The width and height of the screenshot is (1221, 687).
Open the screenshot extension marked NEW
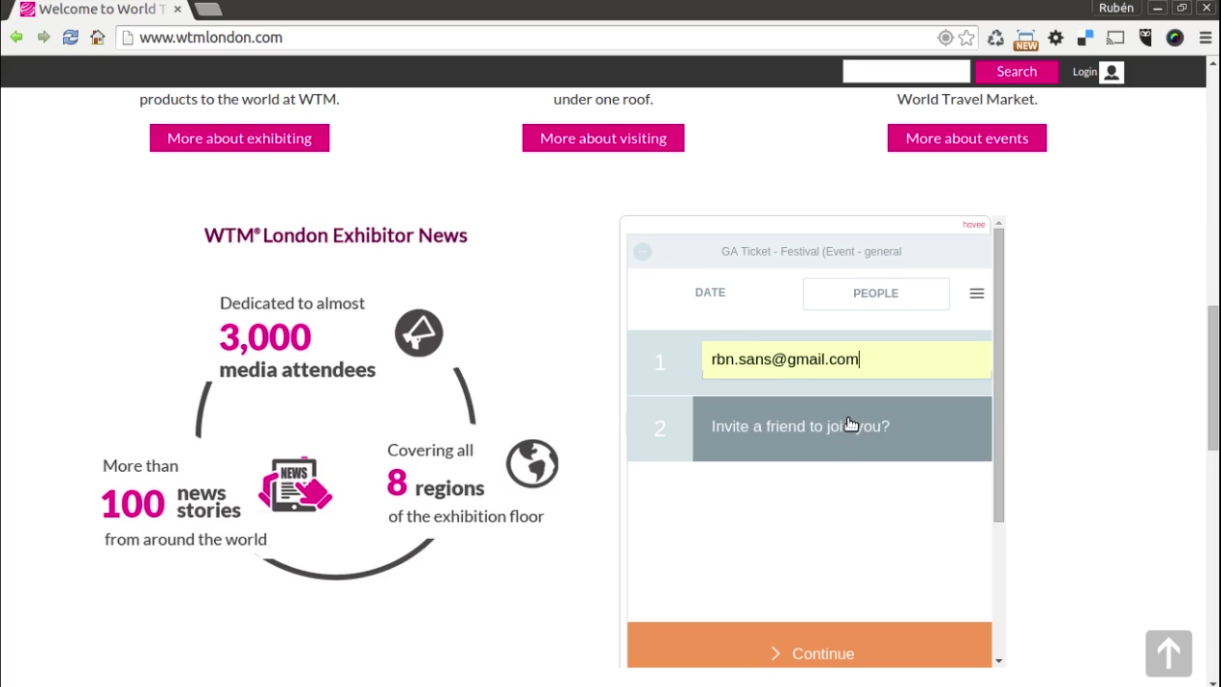(1026, 39)
